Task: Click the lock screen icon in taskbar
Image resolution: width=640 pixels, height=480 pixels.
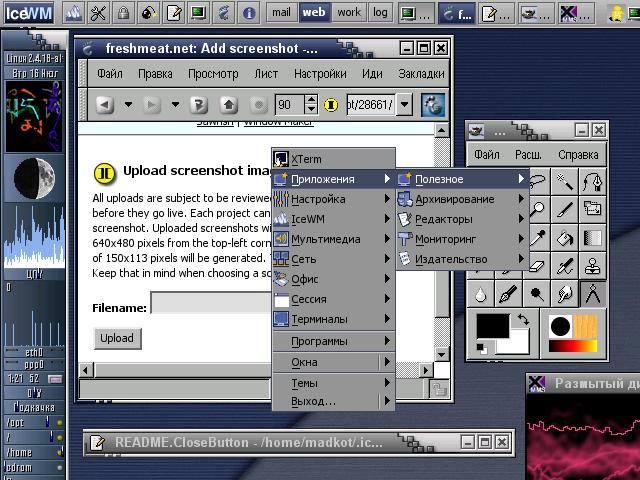Action: [x=123, y=13]
